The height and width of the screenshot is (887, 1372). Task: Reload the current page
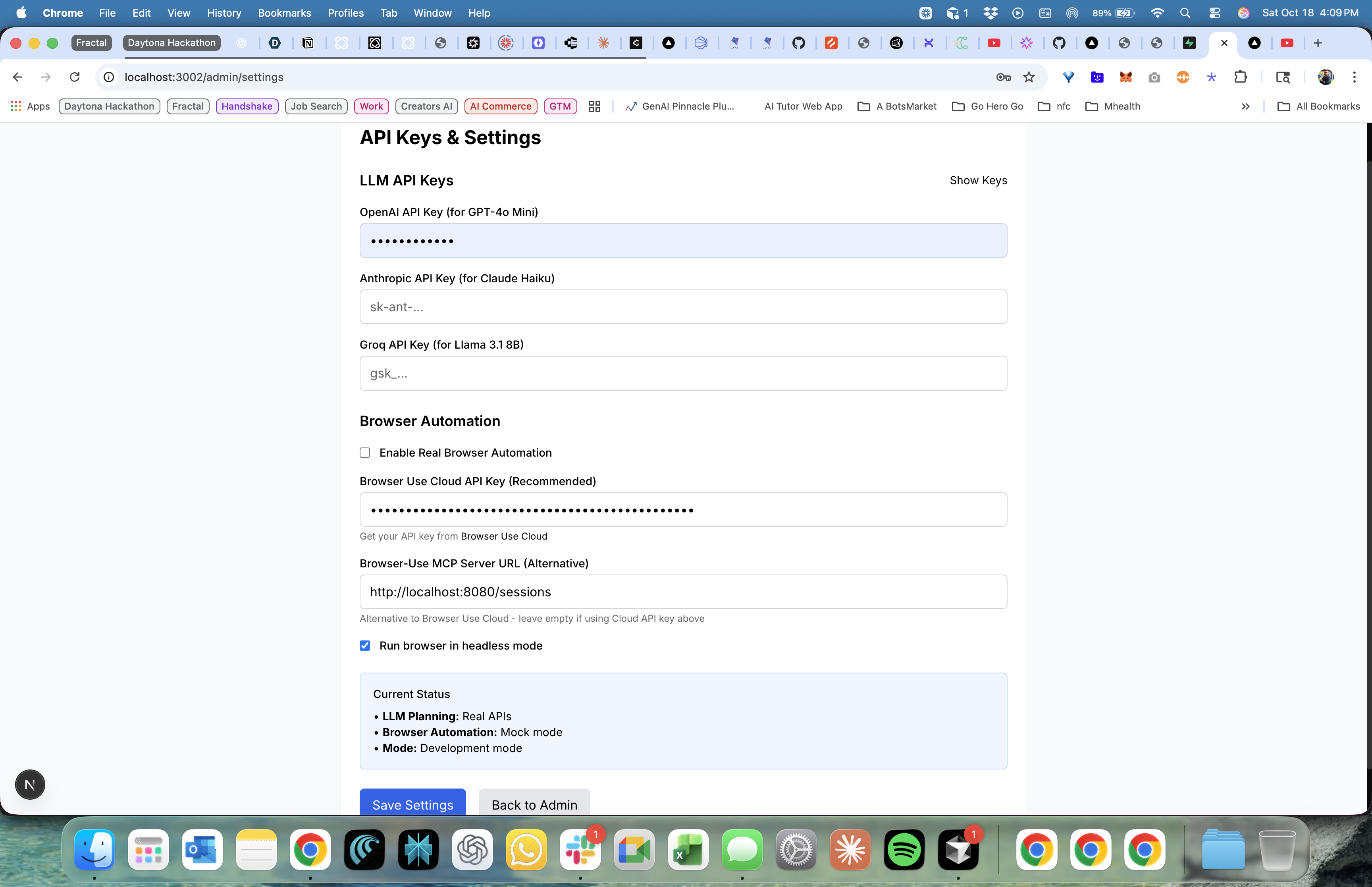[x=75, y=77]
